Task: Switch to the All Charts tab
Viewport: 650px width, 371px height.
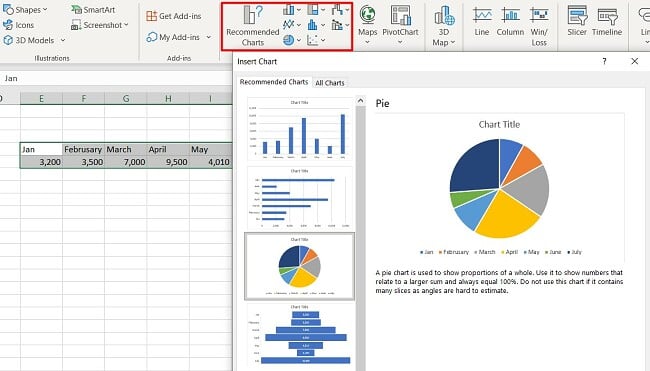Action: pos(330,83)
